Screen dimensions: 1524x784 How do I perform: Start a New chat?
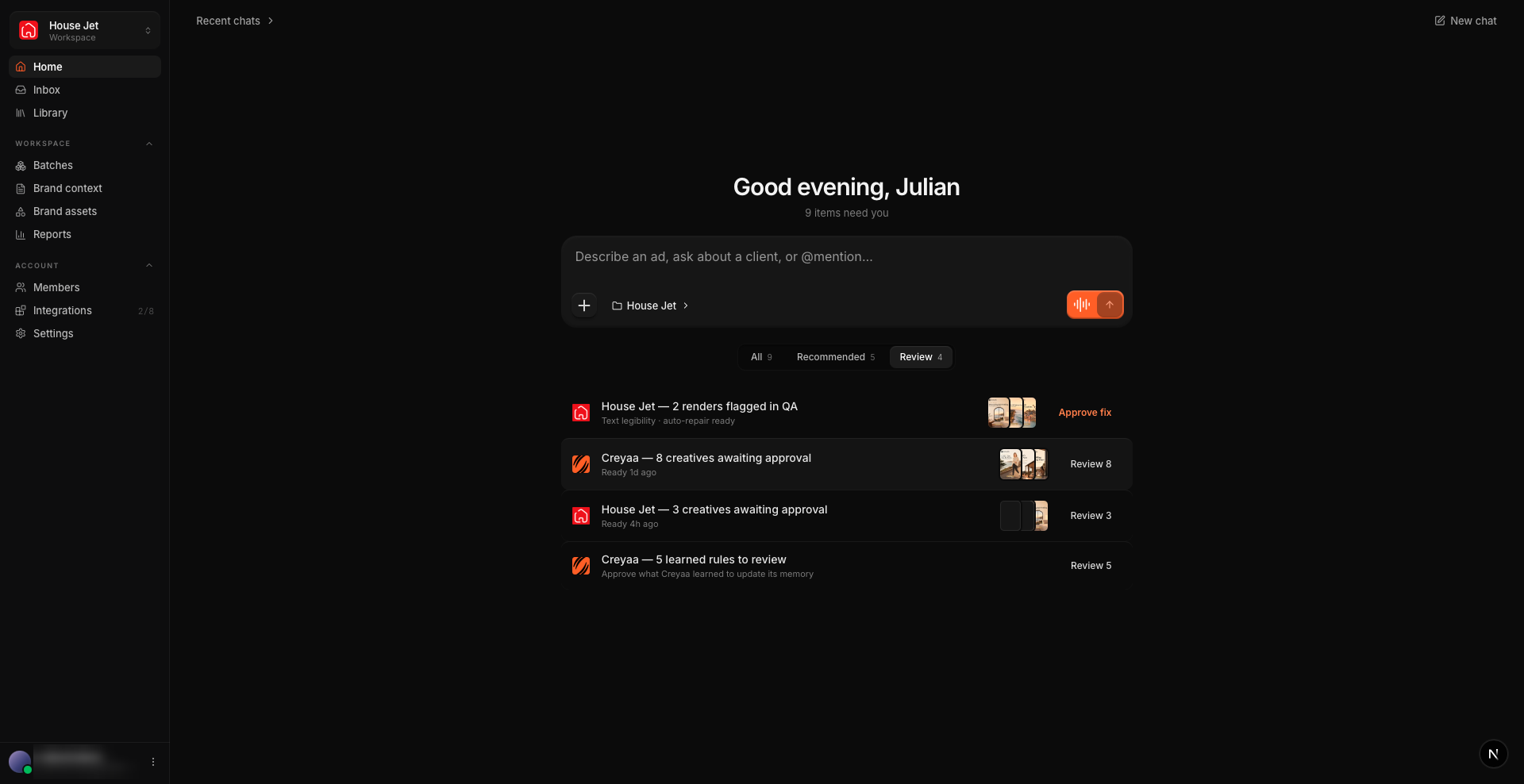pos(1465,21)
